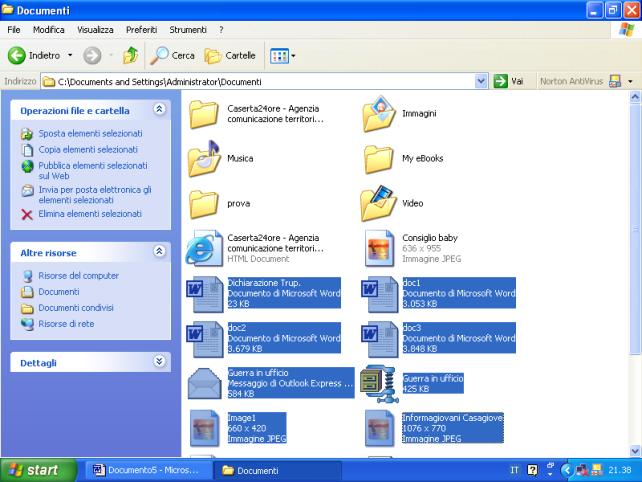The width and height of the screenshot is (642, 482).
Task: Select the Consiglio baby JPEG thumbnail icon
Action: (x=379, y=248)
